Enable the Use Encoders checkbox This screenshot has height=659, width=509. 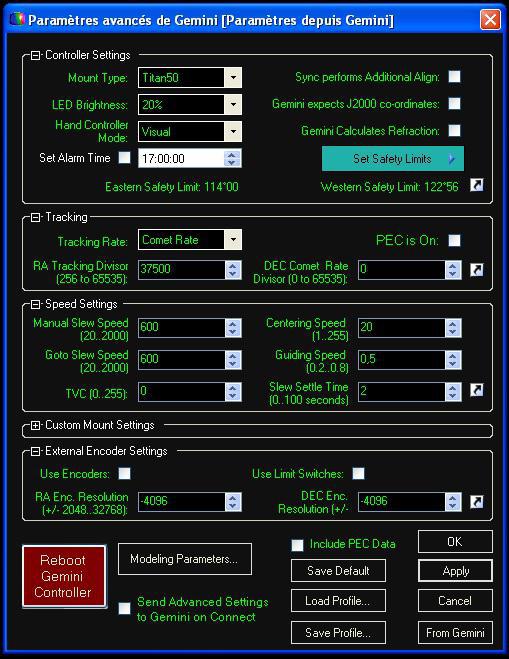point(124,473)
